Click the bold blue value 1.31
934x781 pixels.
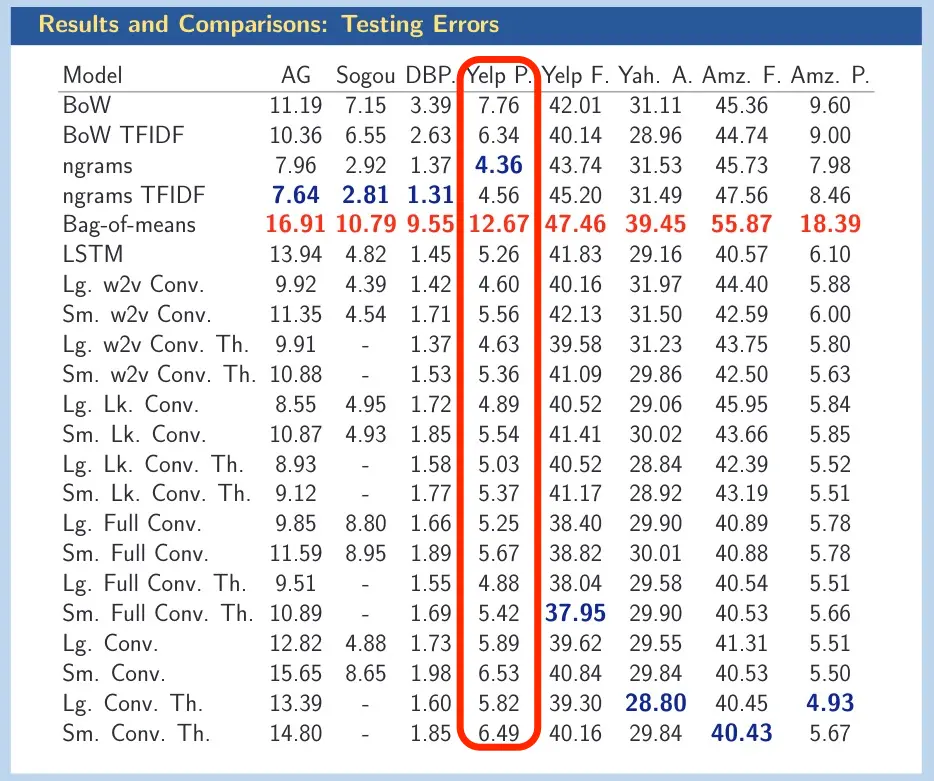pyautogui.click(x=430, y=195)
